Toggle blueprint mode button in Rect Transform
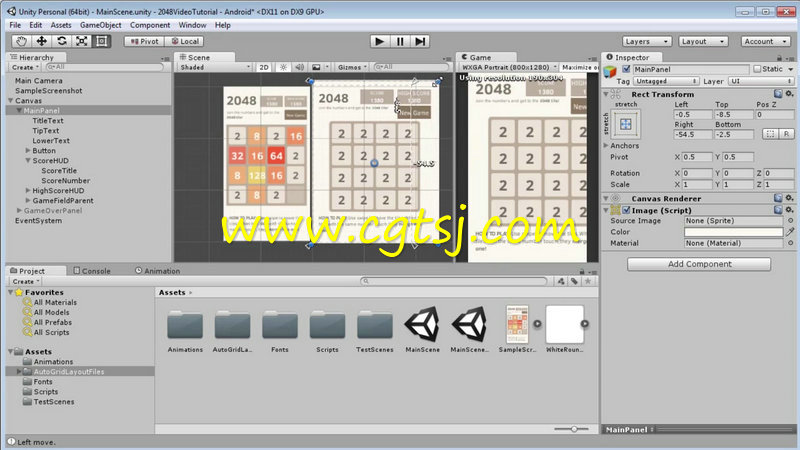Image resolution: width=800 pixels, height=450 pixels. tap(770, 134)
